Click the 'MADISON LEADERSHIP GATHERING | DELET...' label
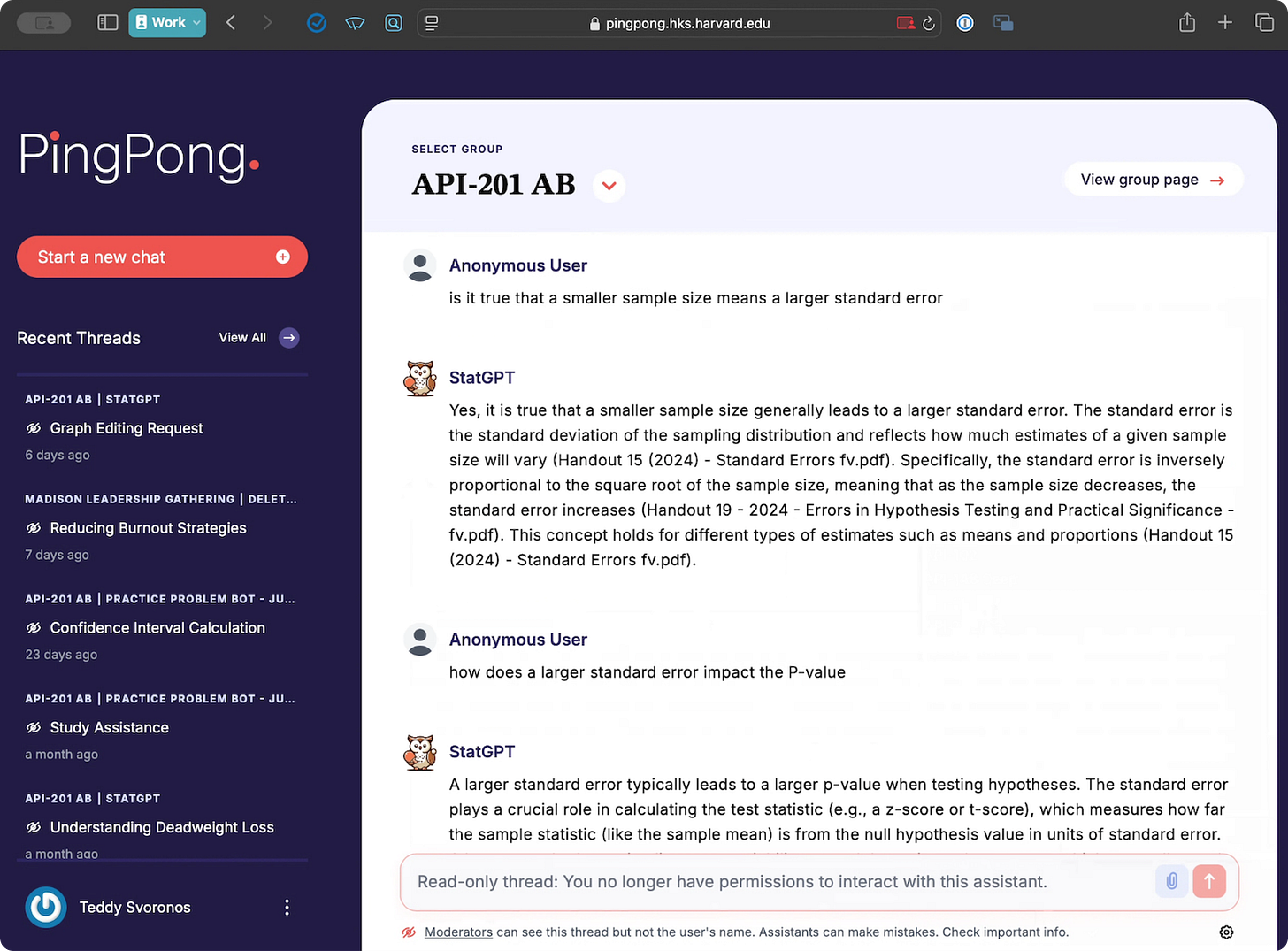This screenshot has width=1288, height=951. 161,500
